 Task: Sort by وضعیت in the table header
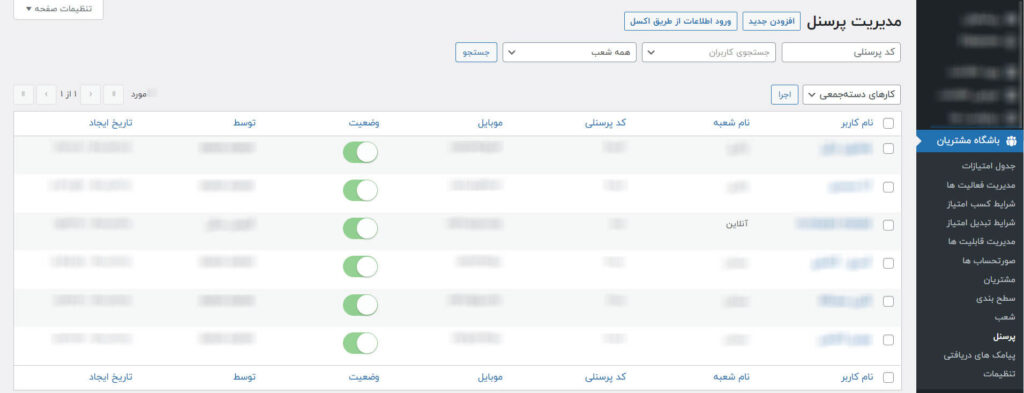364,123
